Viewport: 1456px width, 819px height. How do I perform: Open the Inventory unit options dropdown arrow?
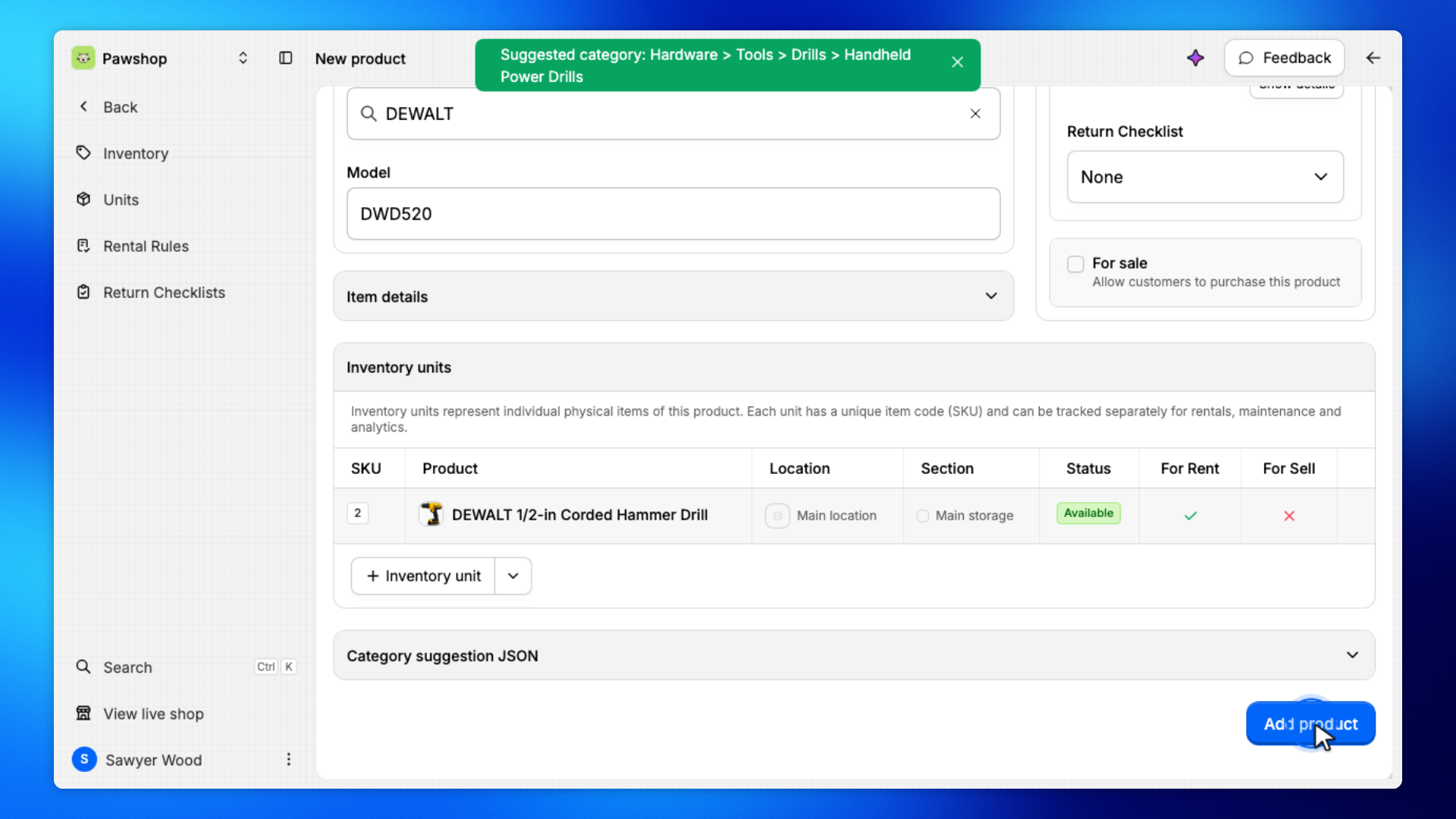(x=513, y=576)
